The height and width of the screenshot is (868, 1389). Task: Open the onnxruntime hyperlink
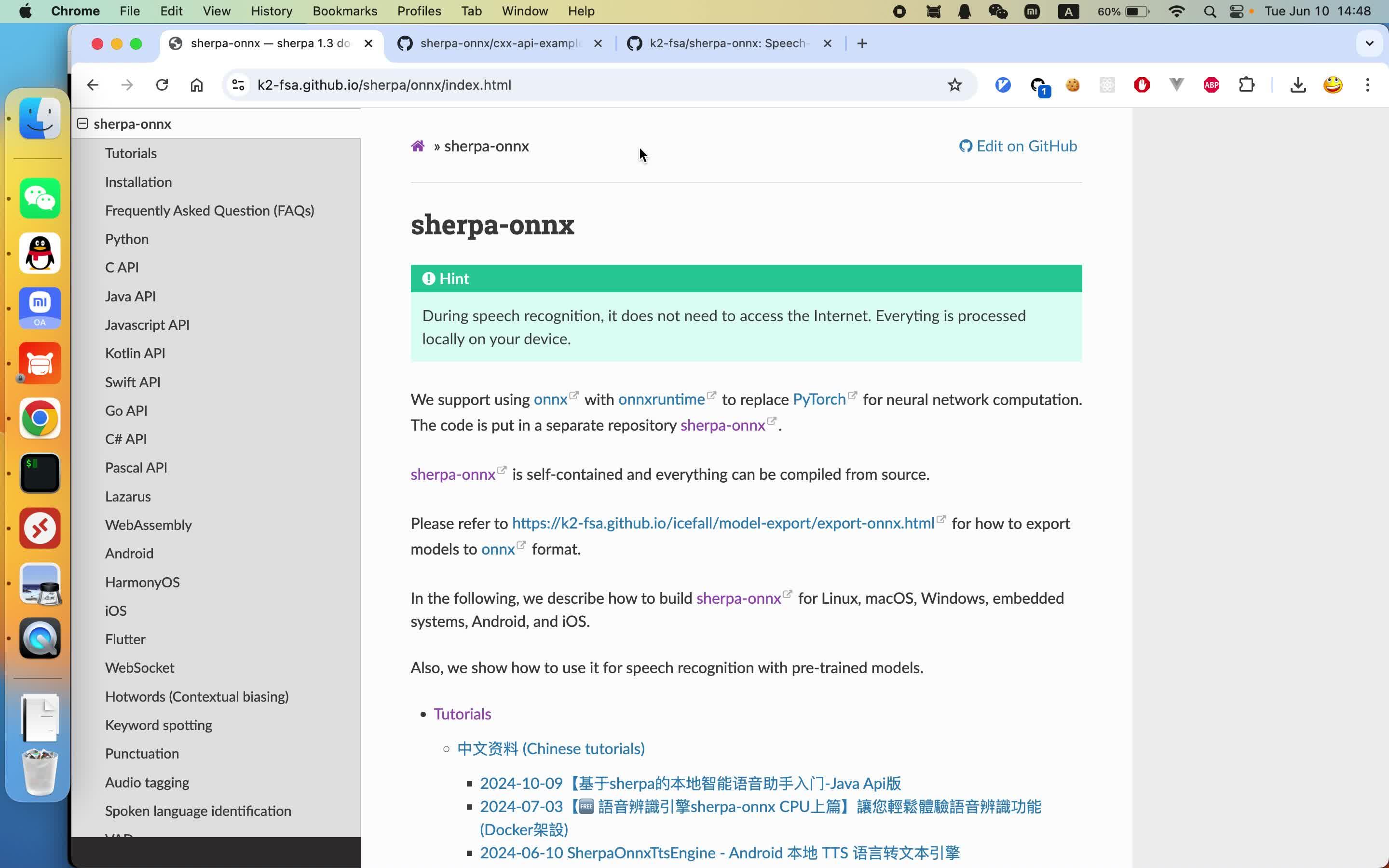point(661,400)
